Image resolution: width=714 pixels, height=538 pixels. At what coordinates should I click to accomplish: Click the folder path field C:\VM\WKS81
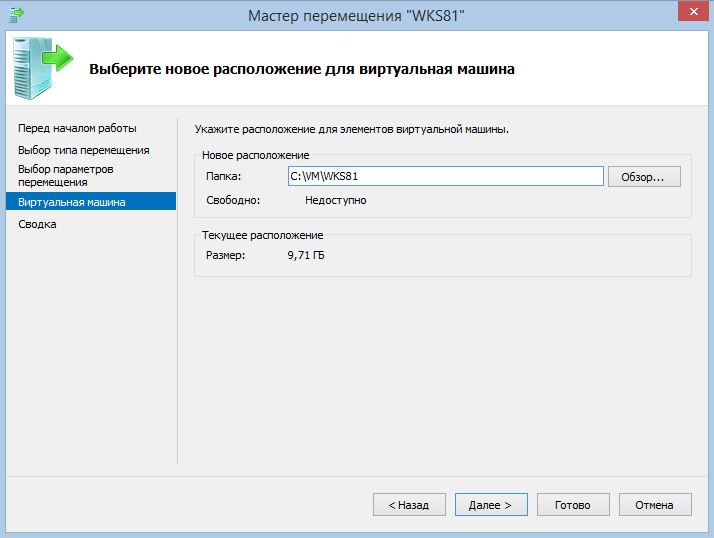click(445, 176)
